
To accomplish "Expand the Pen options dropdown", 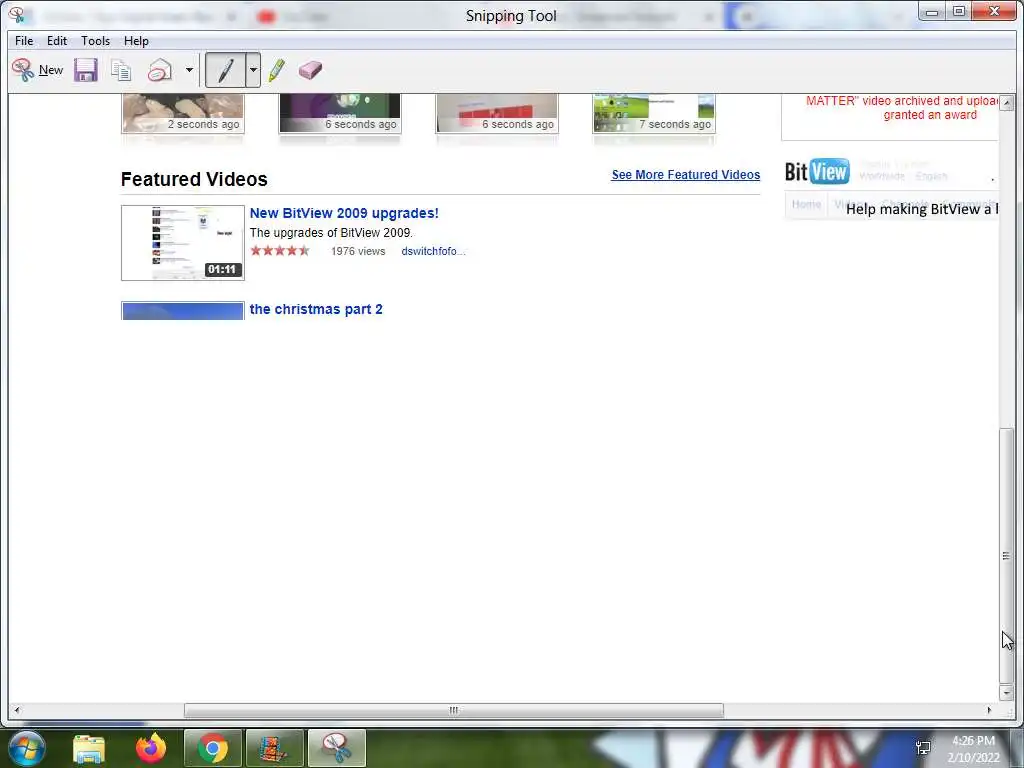I will pyautogui.click(x=253, y=70).
